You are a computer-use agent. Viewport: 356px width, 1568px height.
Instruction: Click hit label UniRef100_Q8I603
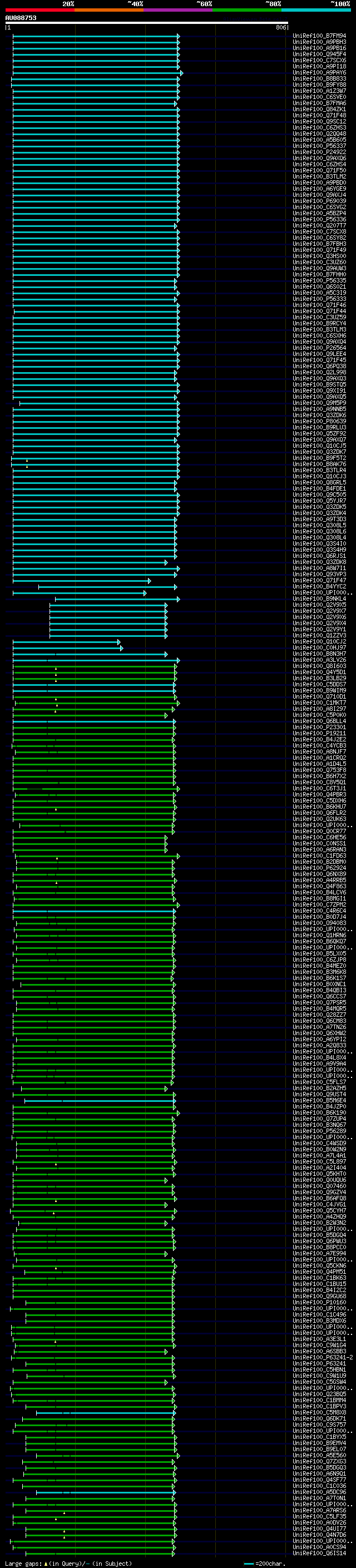click(x=319, y=666)
